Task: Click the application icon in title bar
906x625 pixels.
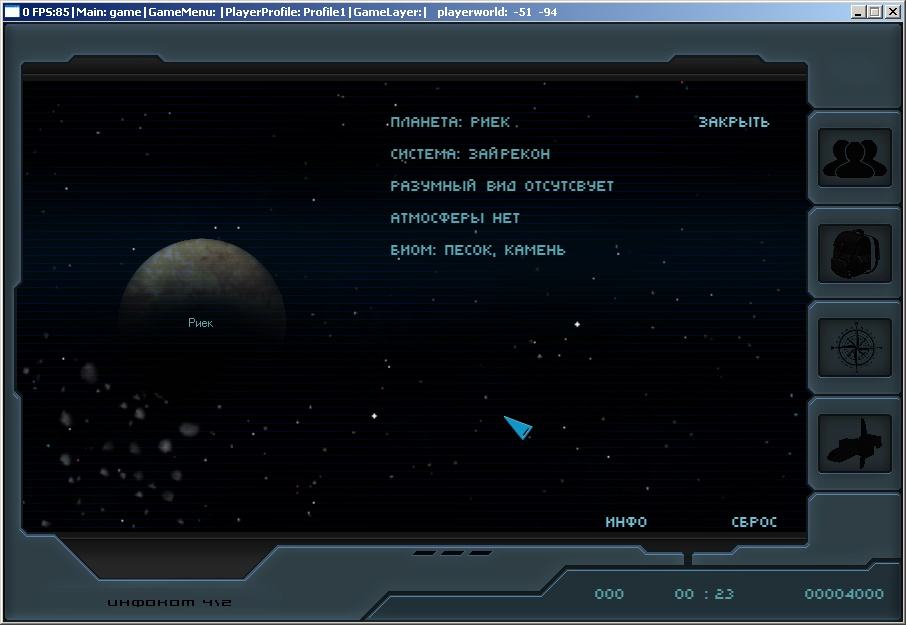Action: click(x=12, y=12)
